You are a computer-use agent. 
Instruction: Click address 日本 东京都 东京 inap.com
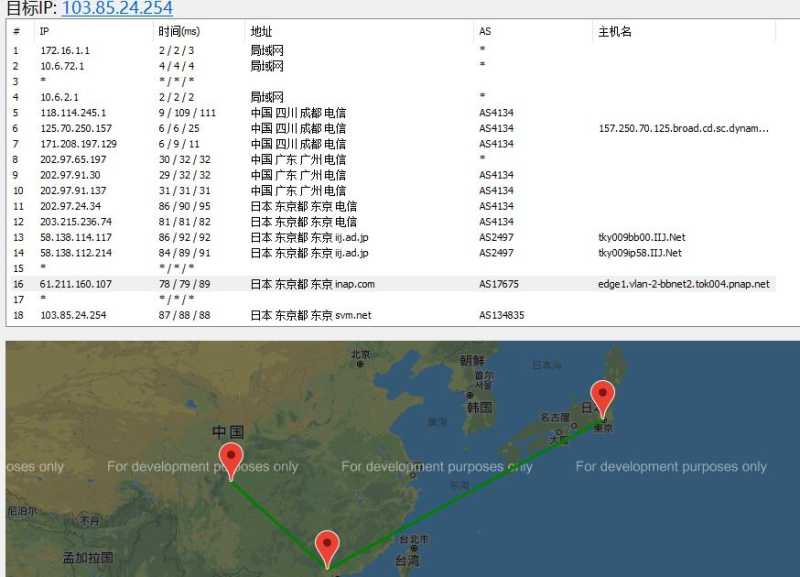tap(312, 284)
